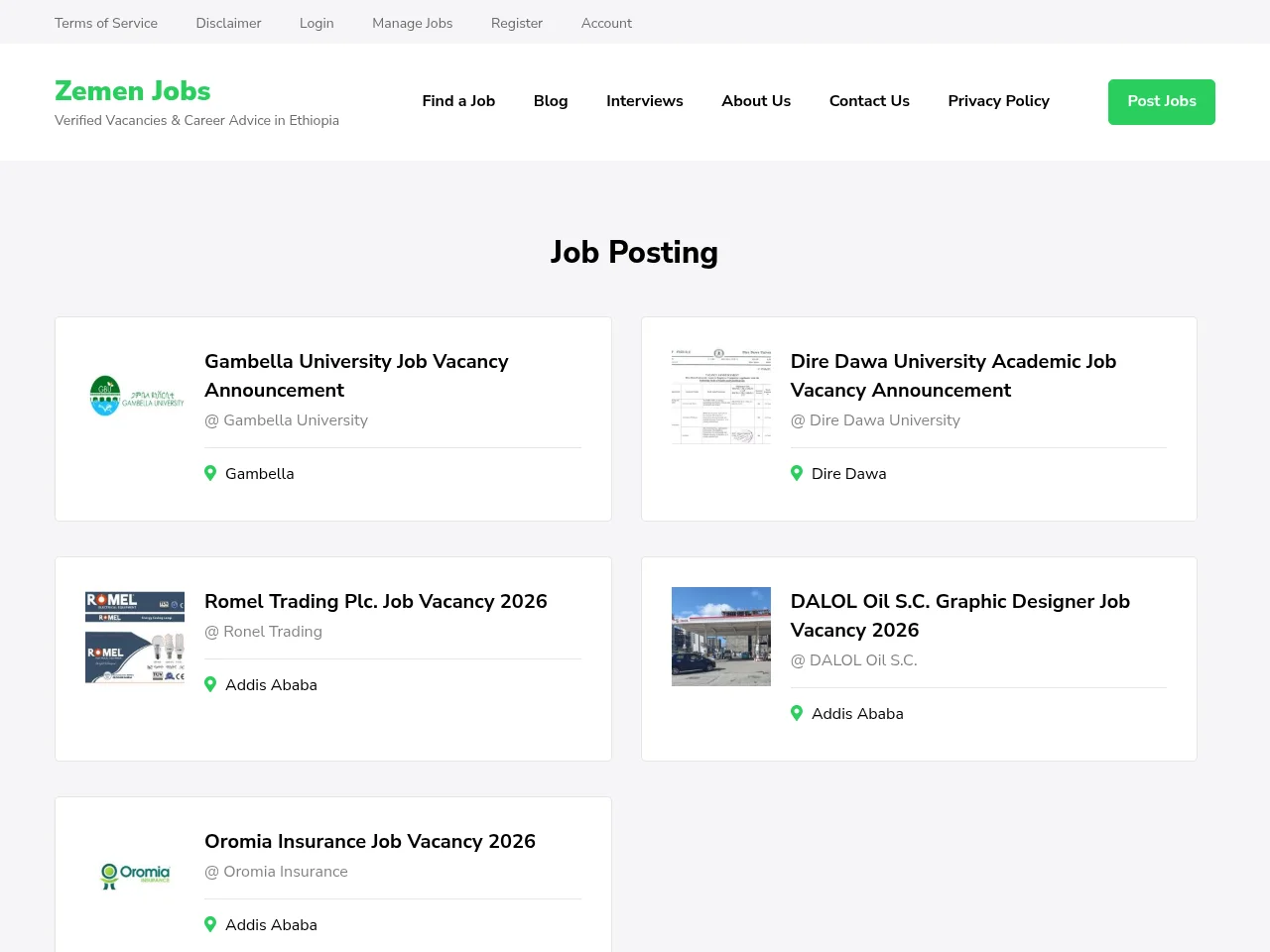The width and height of the screenshot is (1270, 952).
Task: Open the Terms of Service link
Action: (x=106, y=23)
